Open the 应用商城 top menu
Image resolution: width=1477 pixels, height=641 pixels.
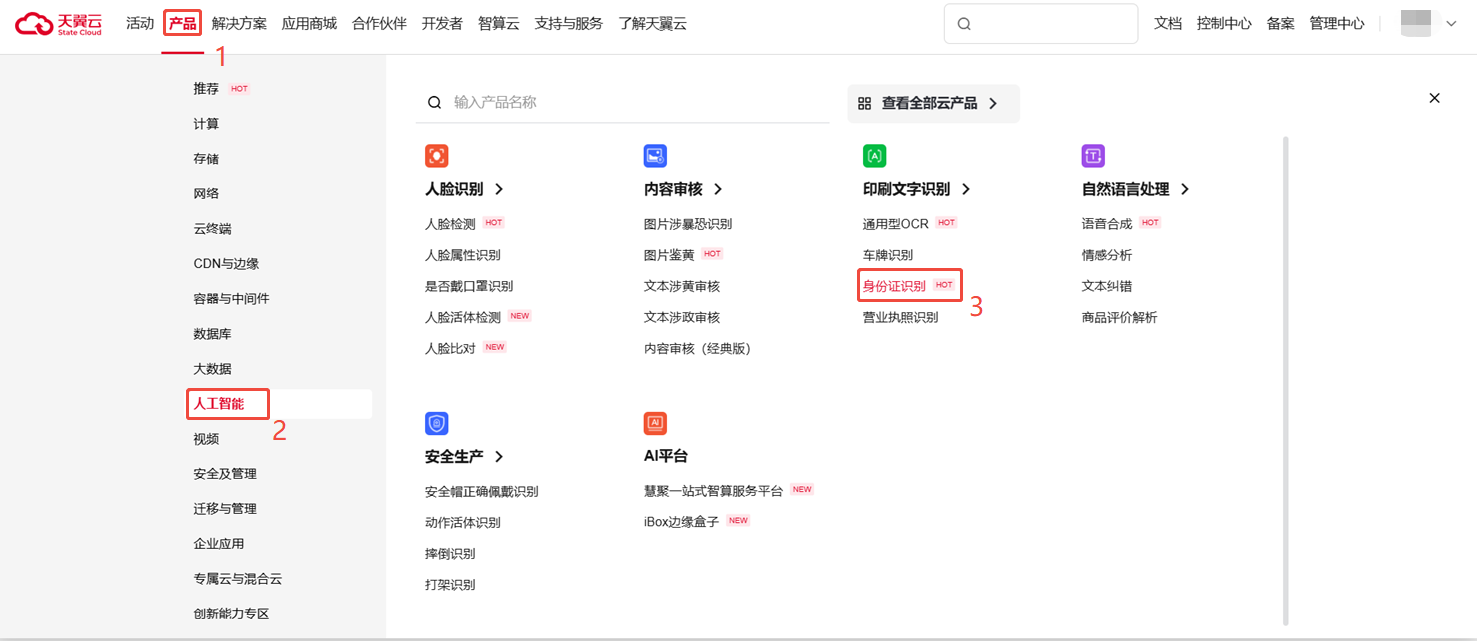pos(309,23)
